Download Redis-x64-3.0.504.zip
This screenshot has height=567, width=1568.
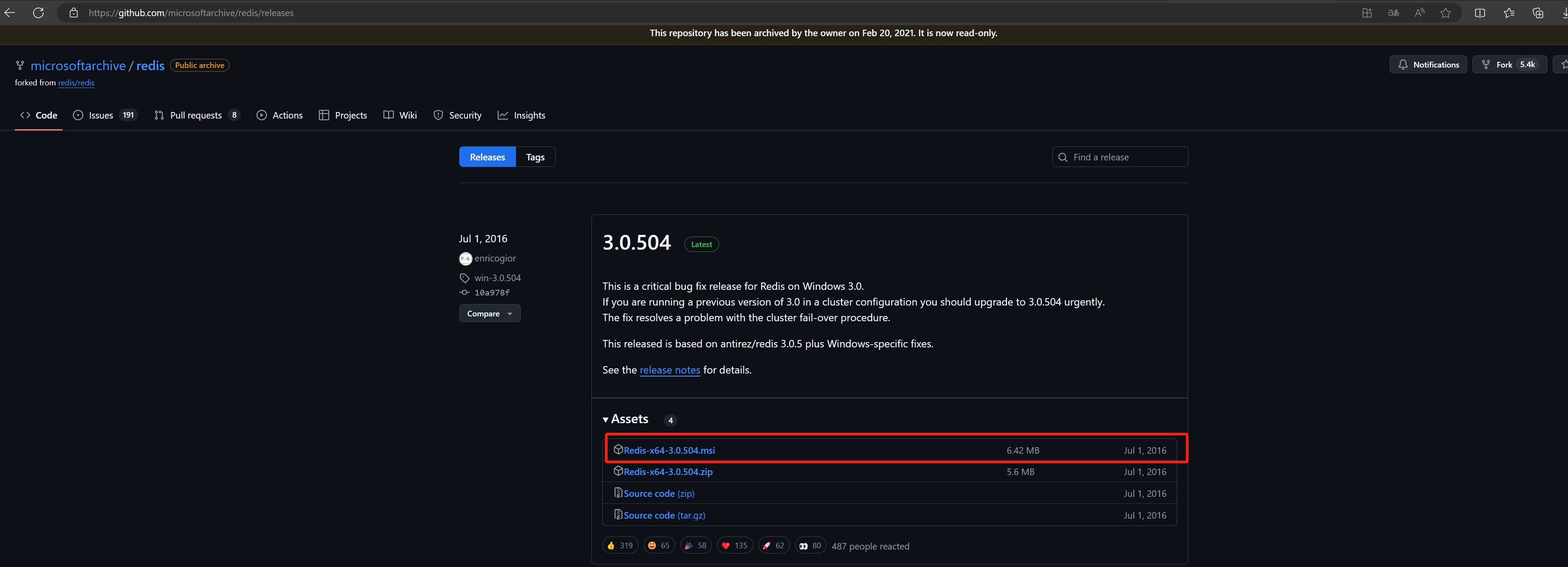tap(668, 472)
